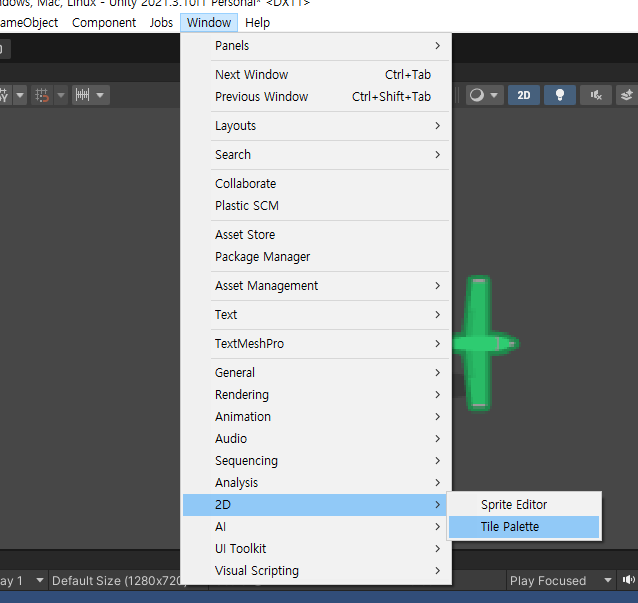Open the tool handle dropdown arrow

(x=20, y=95)
